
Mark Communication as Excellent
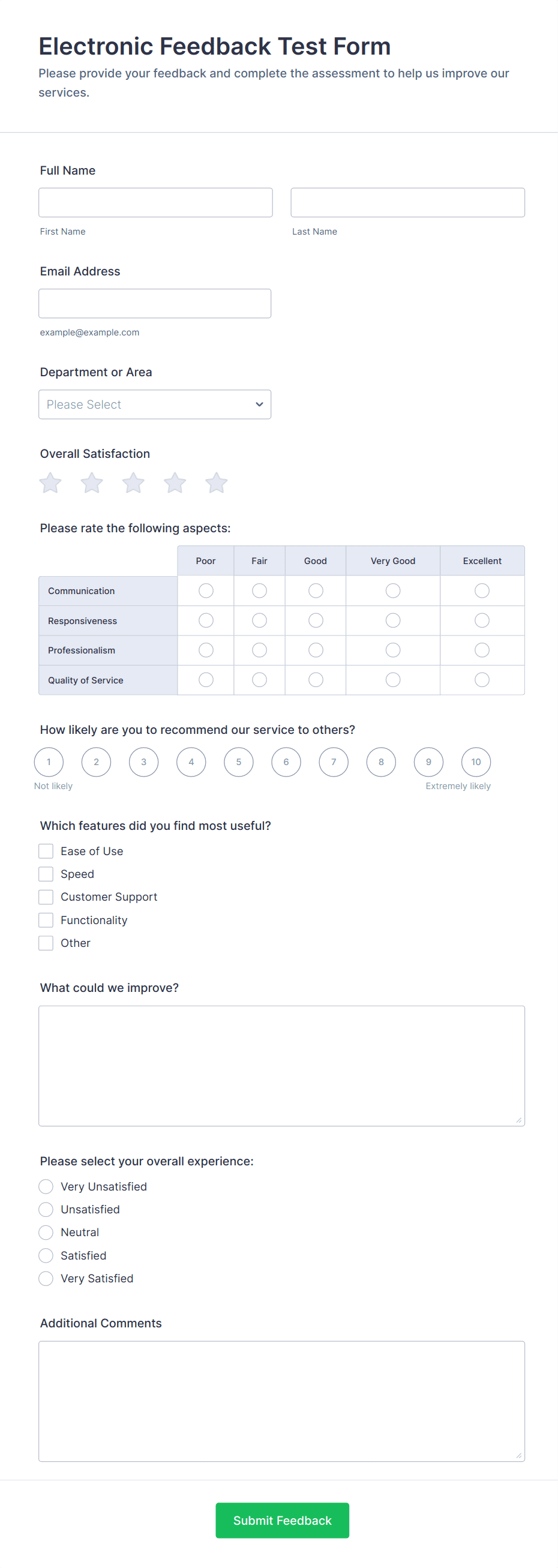pyautogui.click(x=482, y=590)
